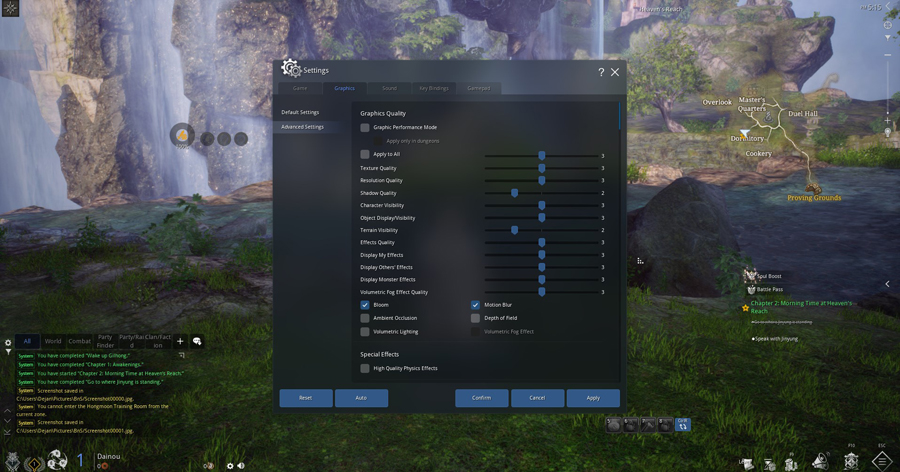
Task: Enable Ambient Occlusion
Action: [364, 318]
